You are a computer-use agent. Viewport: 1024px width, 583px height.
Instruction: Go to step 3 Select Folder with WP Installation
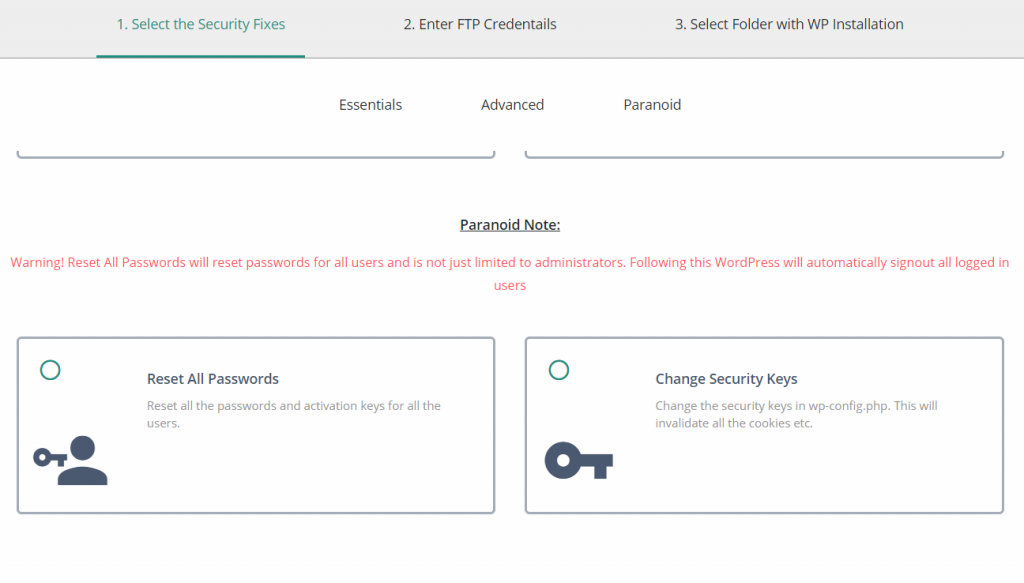pyautogui.click(x=789, y=24)
